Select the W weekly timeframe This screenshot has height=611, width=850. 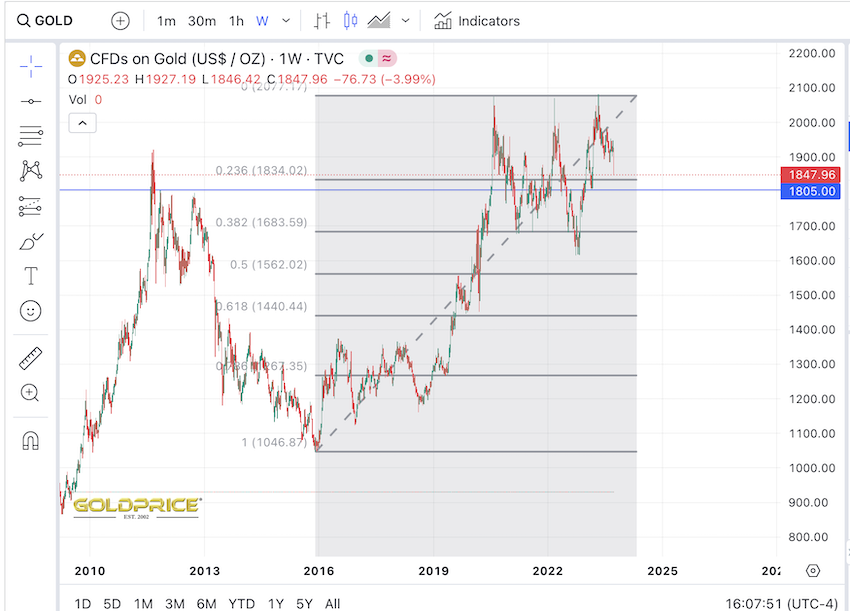pyautogui.click(x=262, y=21)
